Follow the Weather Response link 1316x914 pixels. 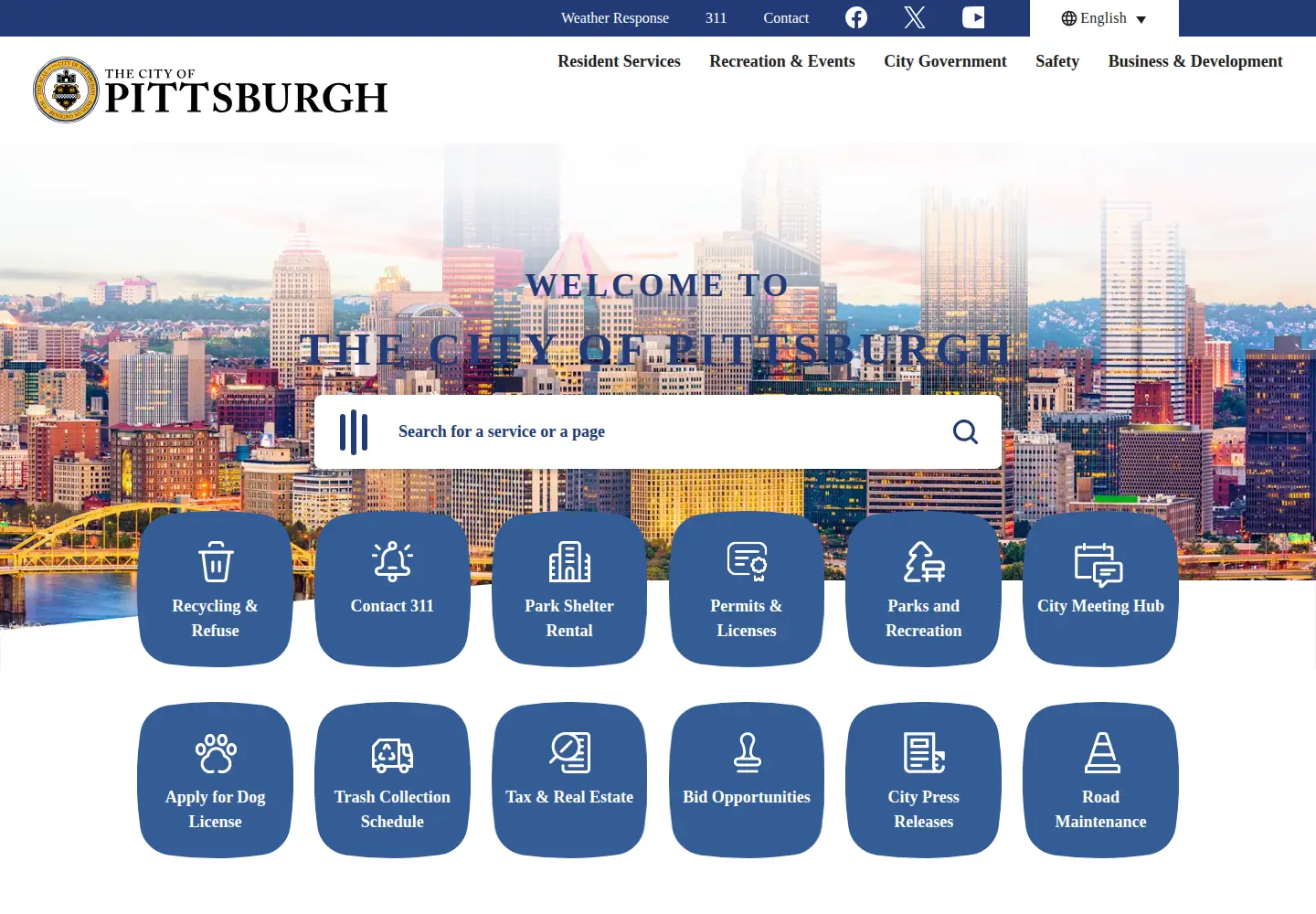click(615, 18)
